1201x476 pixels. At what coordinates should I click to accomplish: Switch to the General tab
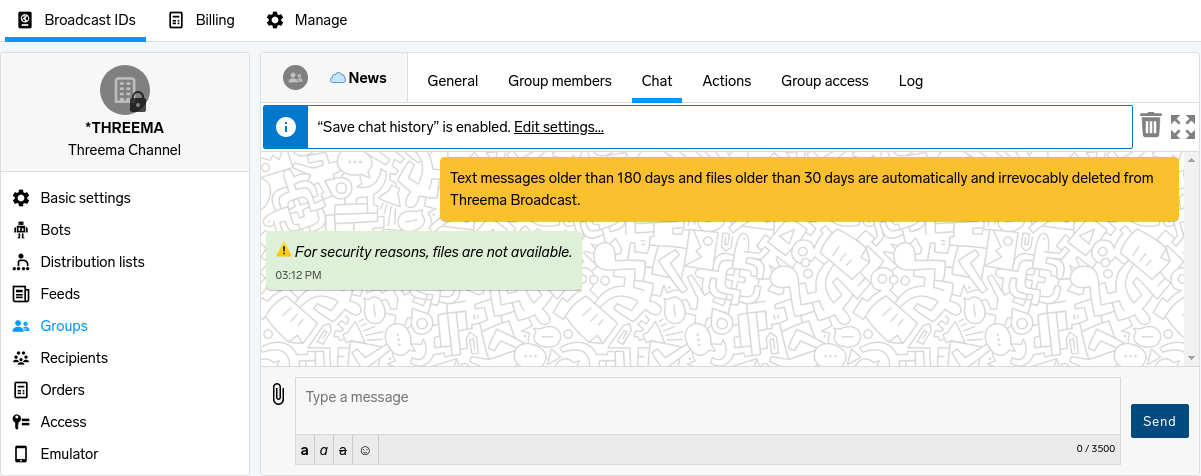[x=453, y=81]
